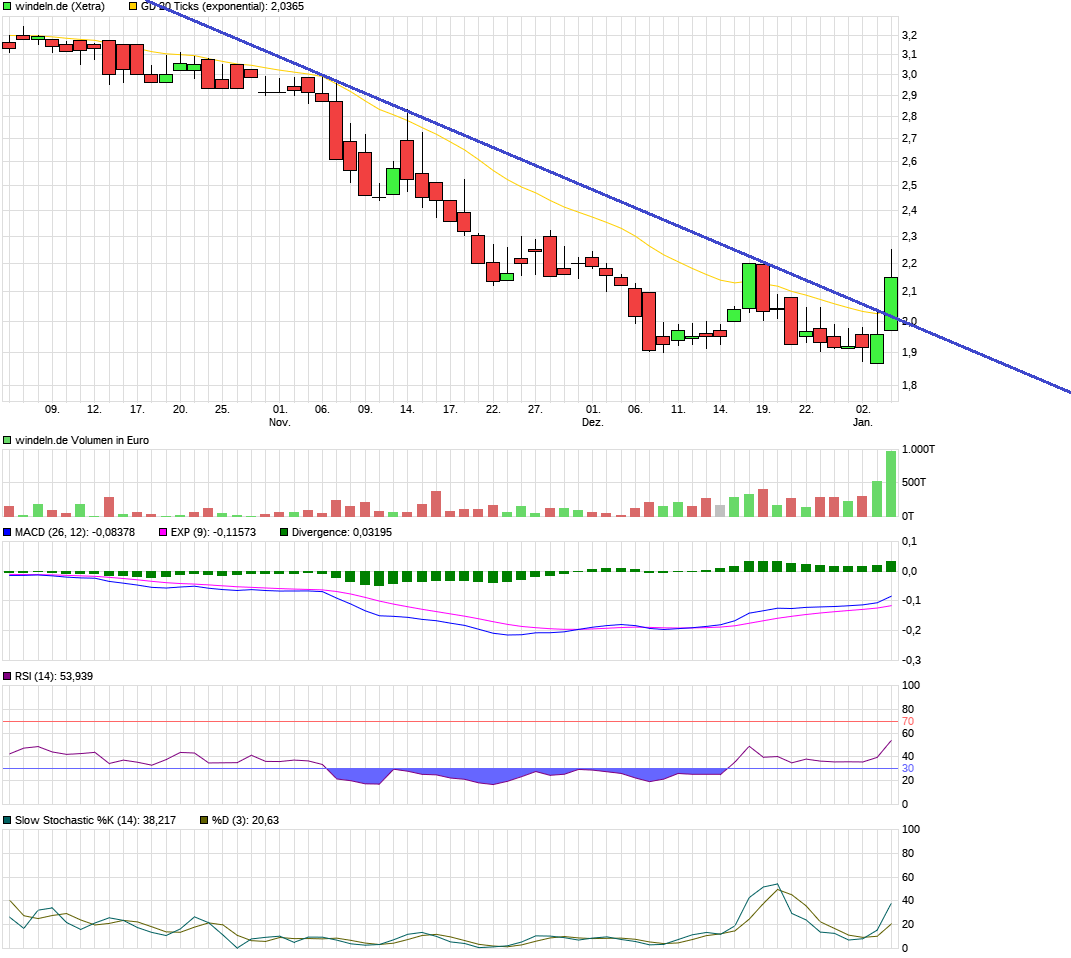Click the tallest green volume bar at far right

click(x=890, y=484)
